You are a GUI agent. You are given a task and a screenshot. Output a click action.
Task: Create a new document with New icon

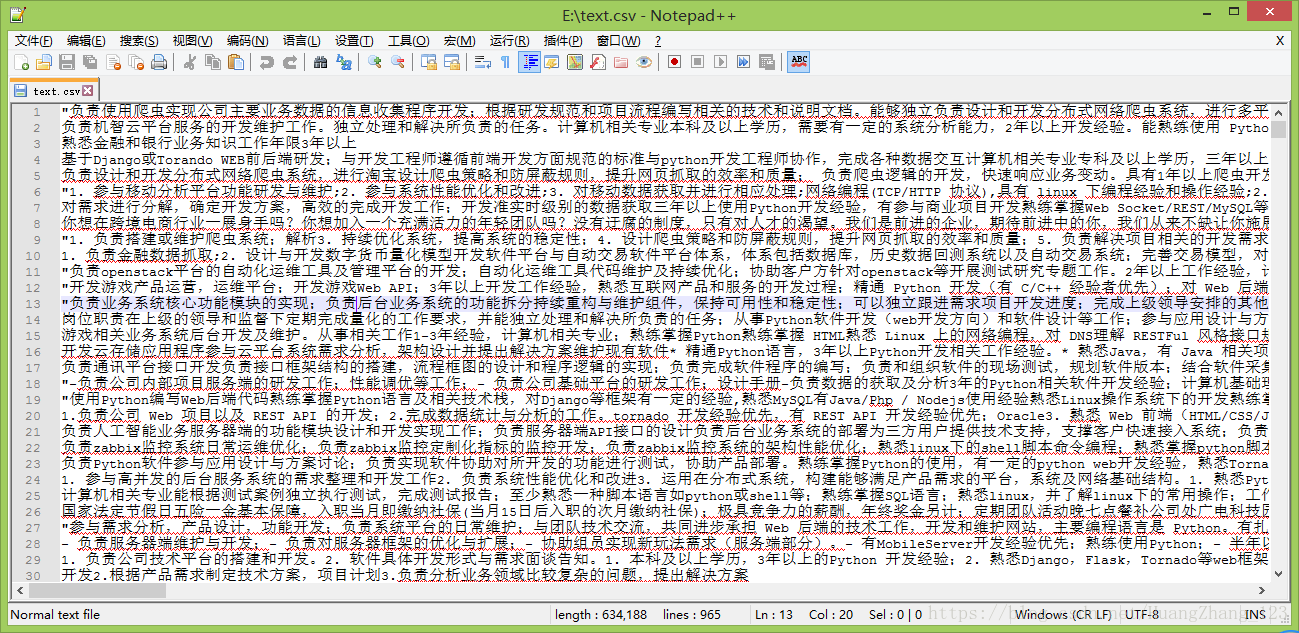coord(21,62)
